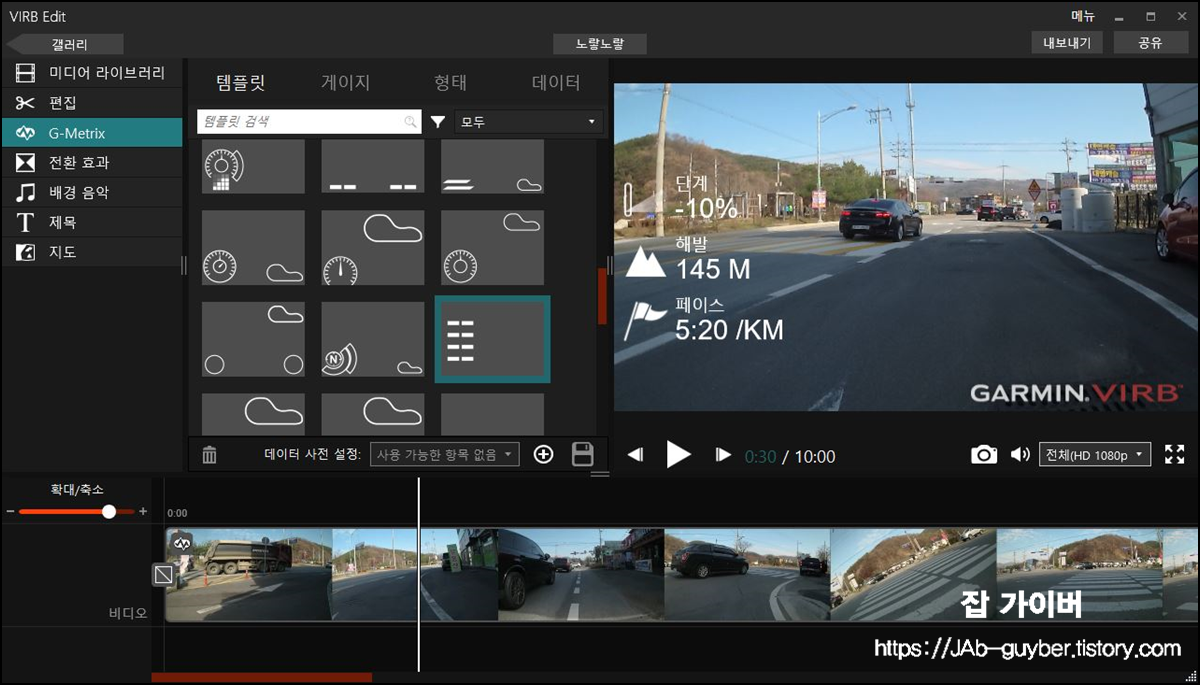Click the template list scrollbar thumb
Viewport: 1200px width, 685px height.
point(602,296)
